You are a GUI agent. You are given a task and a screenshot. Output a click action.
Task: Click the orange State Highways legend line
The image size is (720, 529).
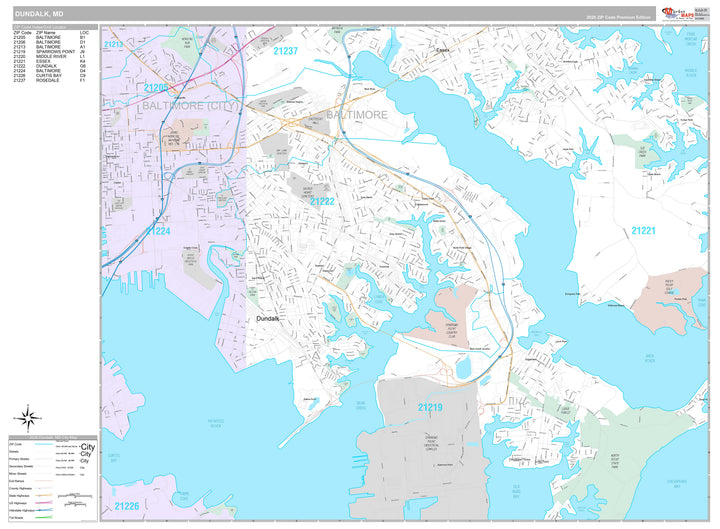pos(44,495)
